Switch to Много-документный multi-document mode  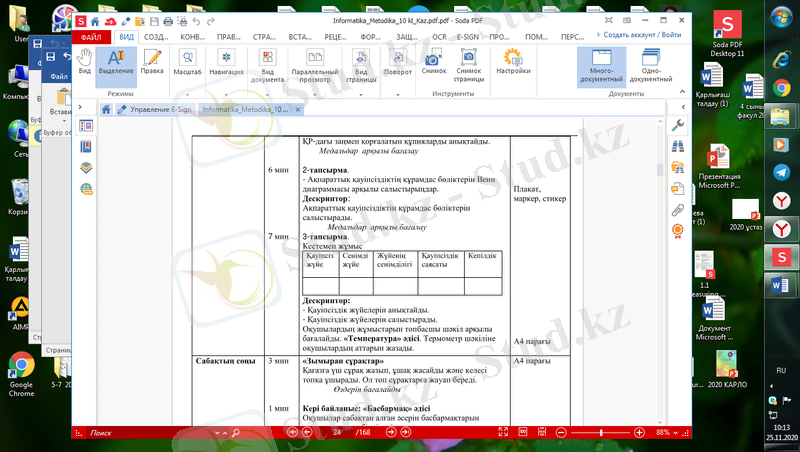tap(601, 64)
